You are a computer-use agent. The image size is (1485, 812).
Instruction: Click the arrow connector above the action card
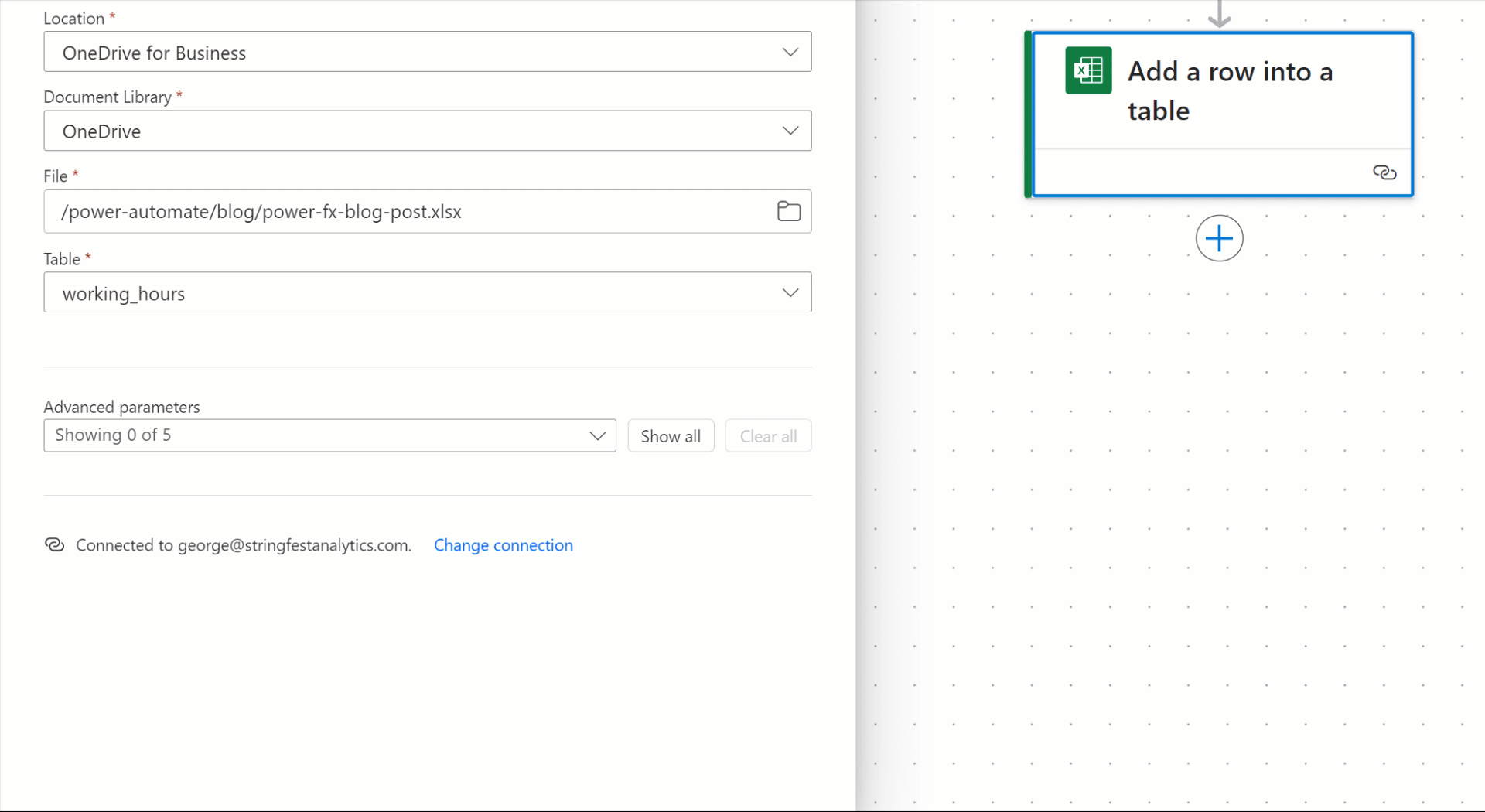click(1219, 13)
